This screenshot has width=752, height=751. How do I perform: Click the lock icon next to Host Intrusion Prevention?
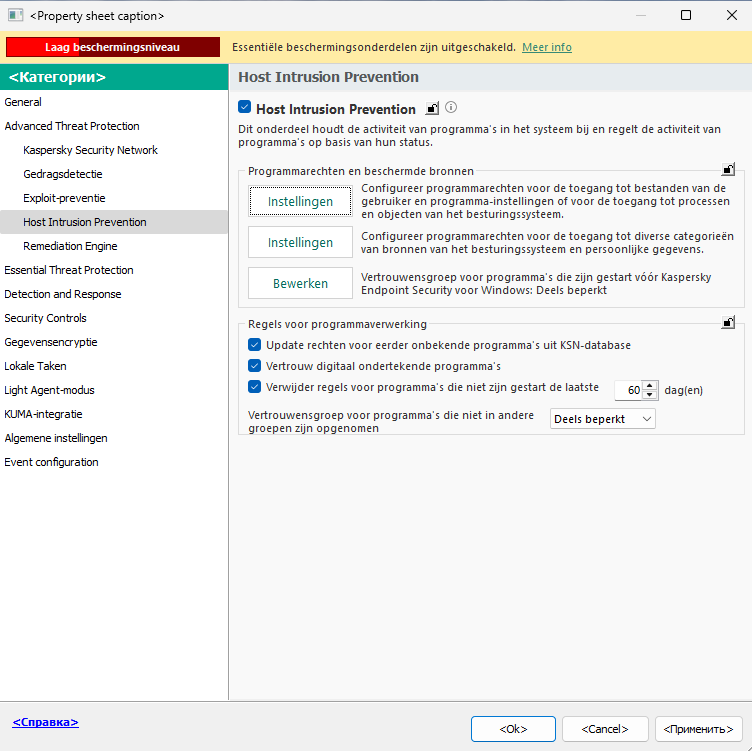point(432,108)
